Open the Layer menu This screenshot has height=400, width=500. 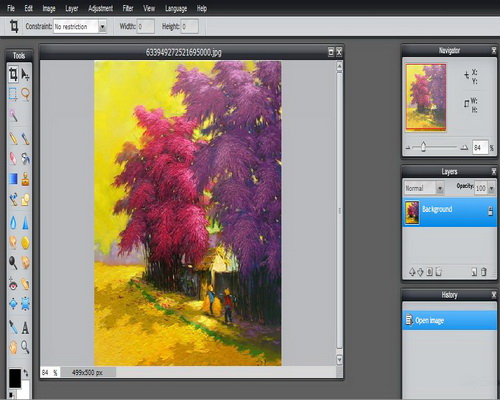(x=72, y=8)
